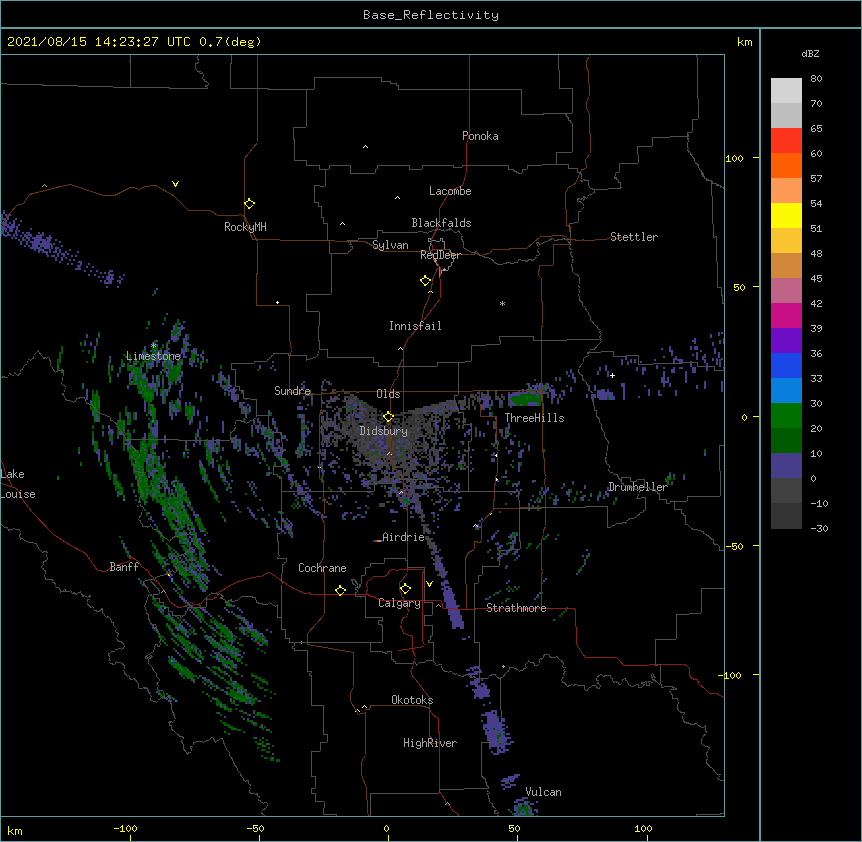This screenshot has height=842, width=862.
Task: Click the 80 value on the dBZ legend
Action: (816, 79)
